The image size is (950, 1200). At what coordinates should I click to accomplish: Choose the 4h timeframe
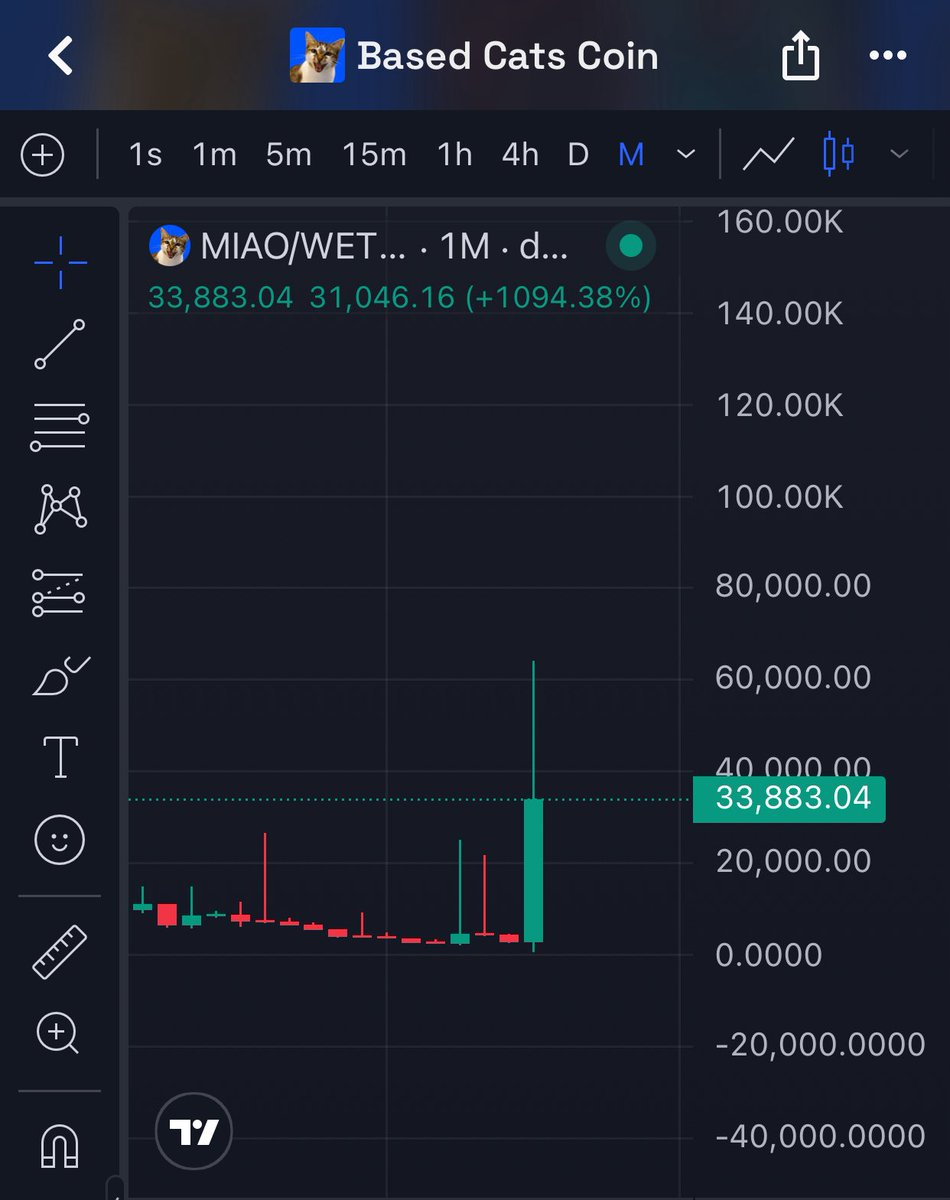click(520, 155)
